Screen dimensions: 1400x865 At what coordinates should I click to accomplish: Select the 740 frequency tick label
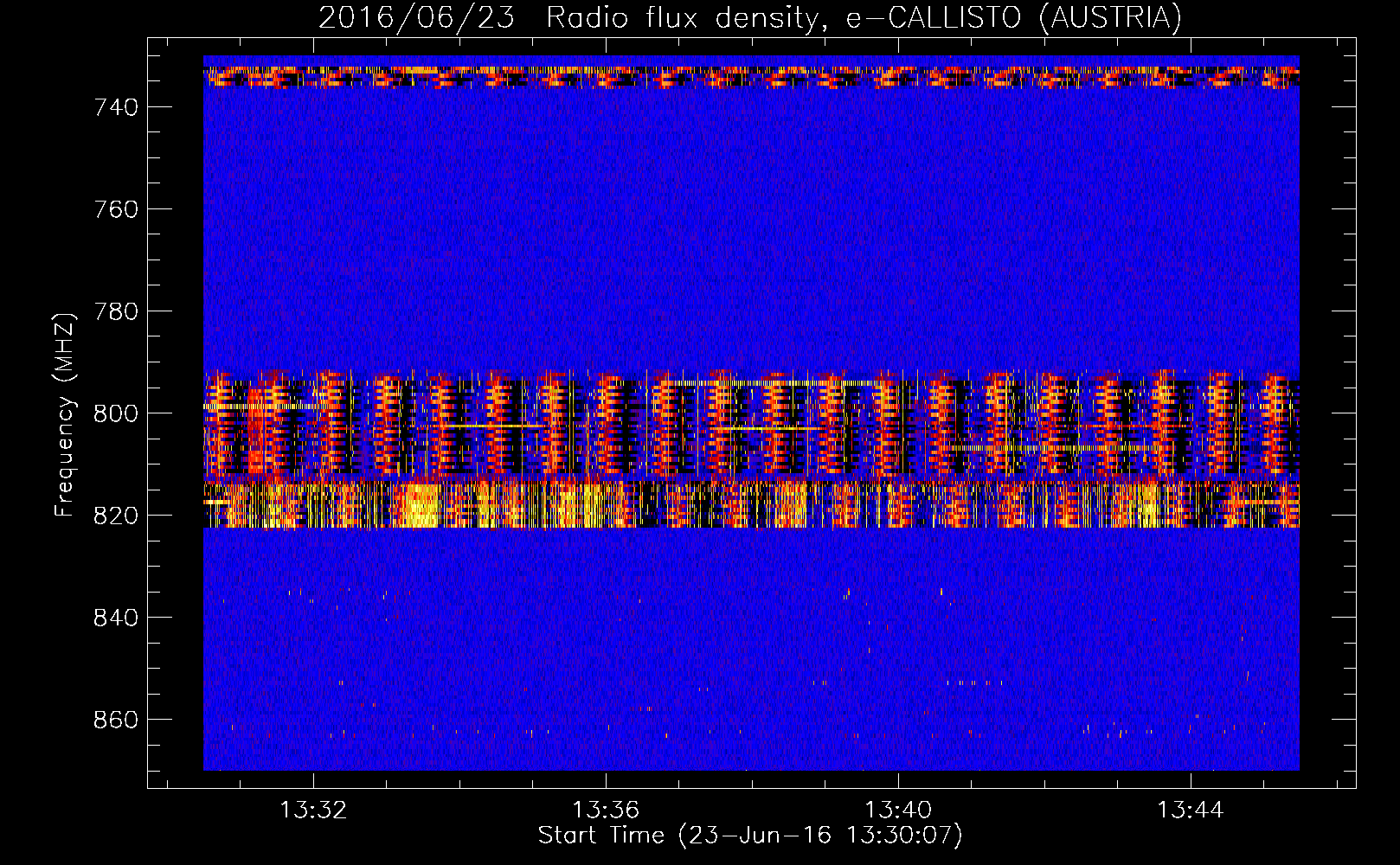pyautogui.click(x=116, y=107)
